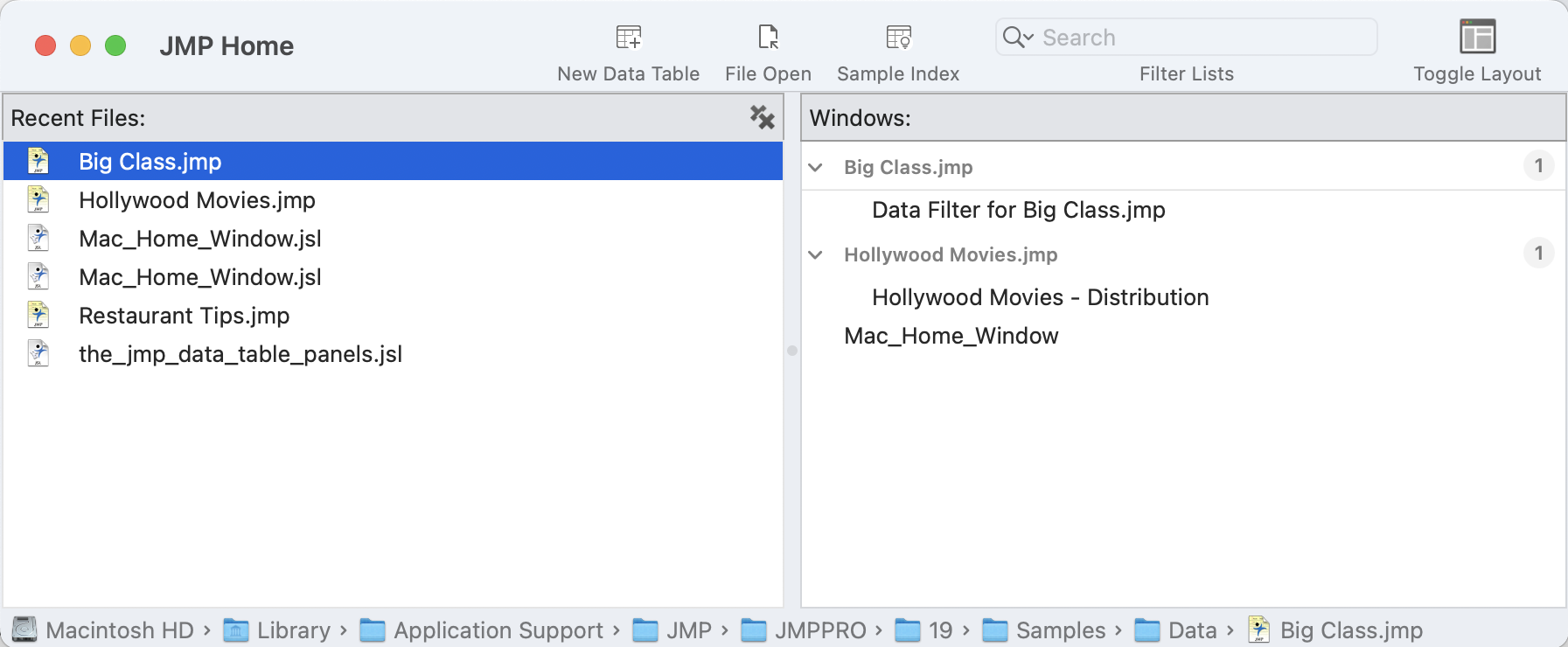
Task: Click the New Data Table toolbar icon
Action: (x=628, y=38)
